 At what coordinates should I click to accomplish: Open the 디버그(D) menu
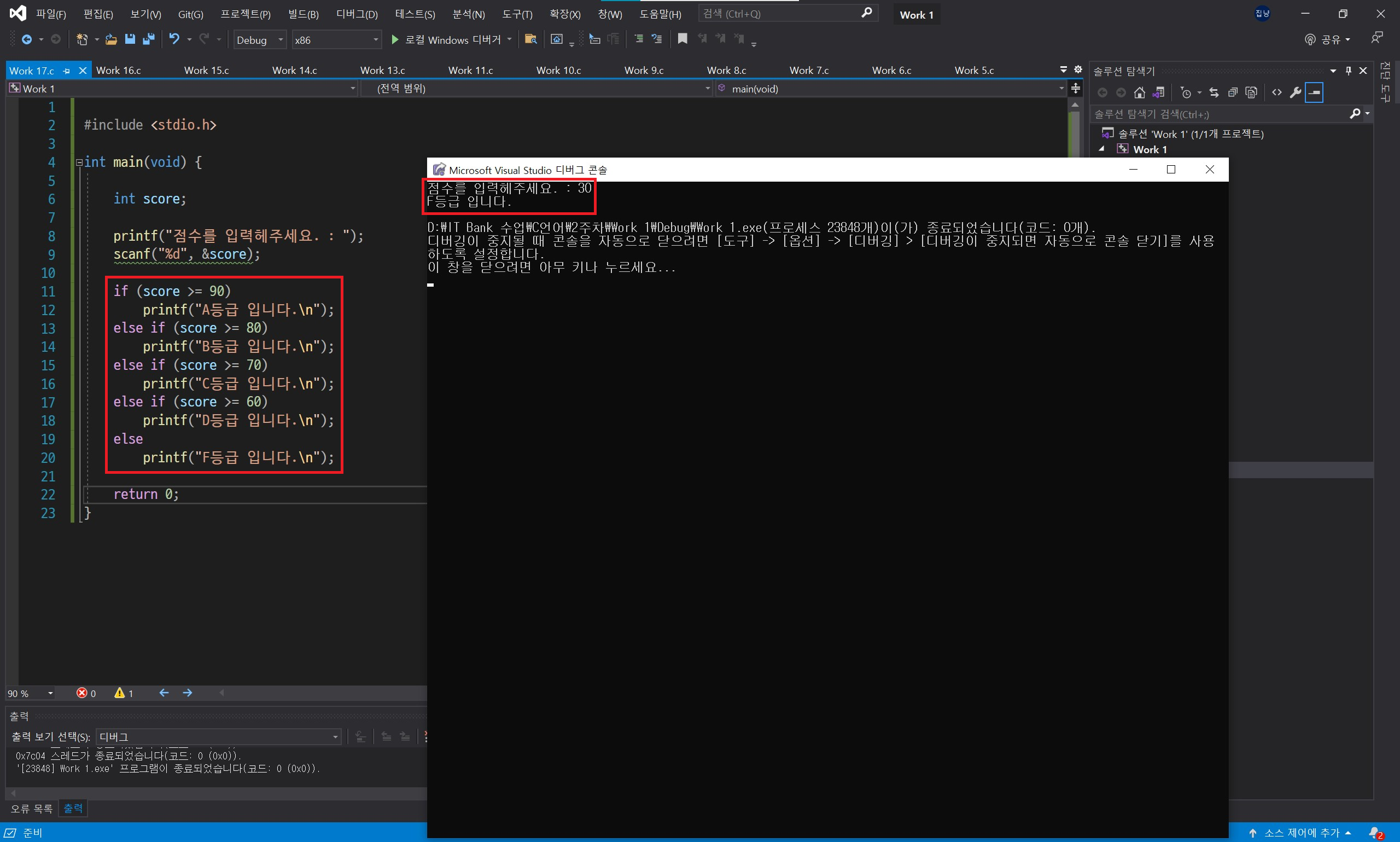356,14
